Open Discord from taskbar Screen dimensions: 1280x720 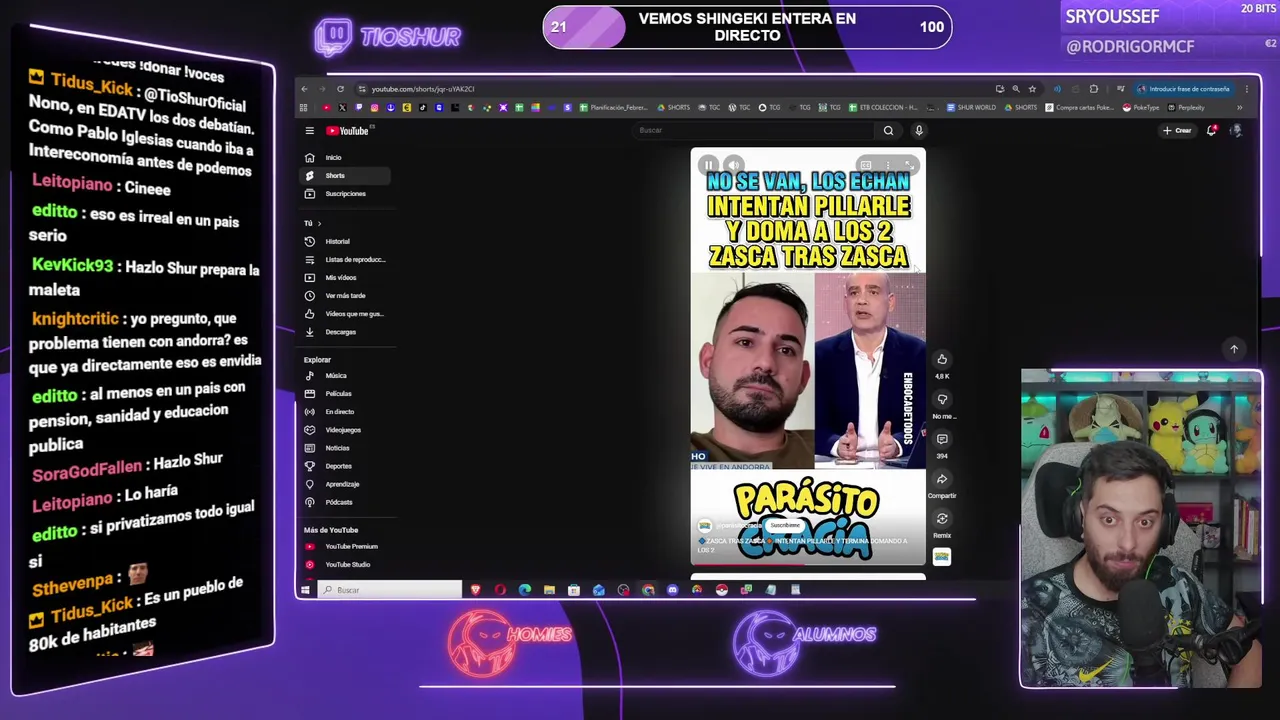673,590
